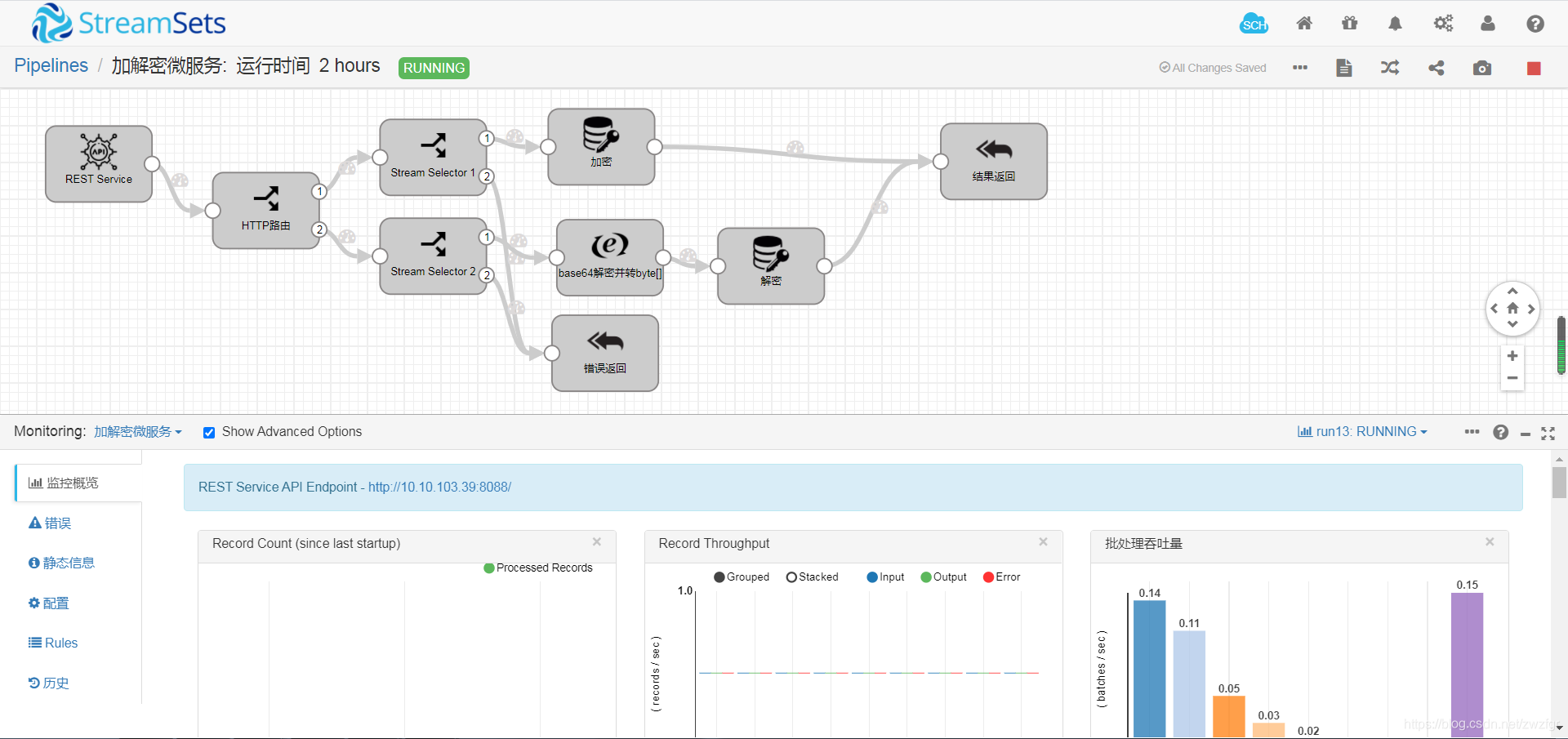Pan canvas down with arrow
This screenshot has height=739, width=1568.
(1512, 325)
